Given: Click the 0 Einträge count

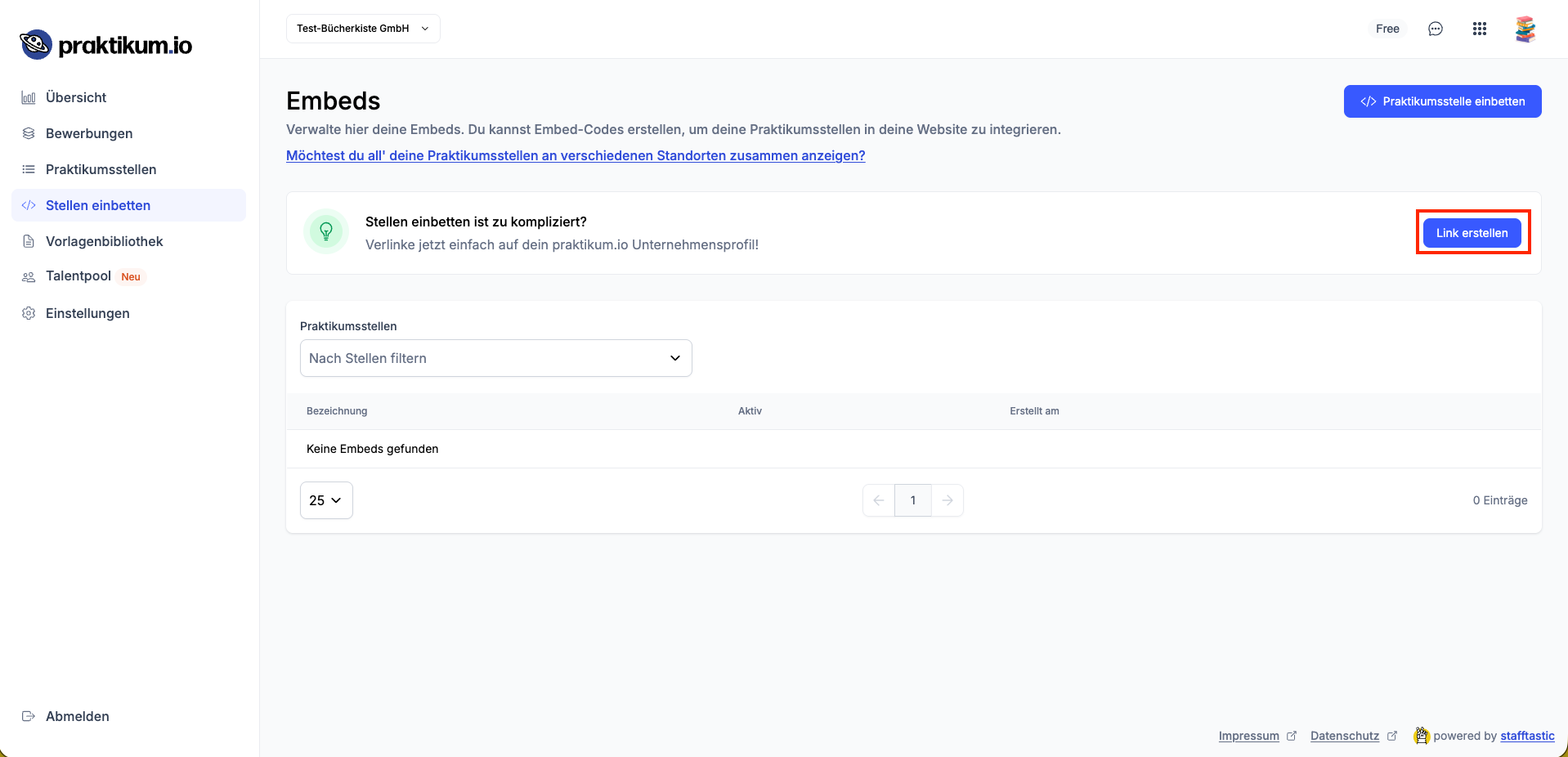Looking at the screenshot, I should click(x=1500, y=500).
